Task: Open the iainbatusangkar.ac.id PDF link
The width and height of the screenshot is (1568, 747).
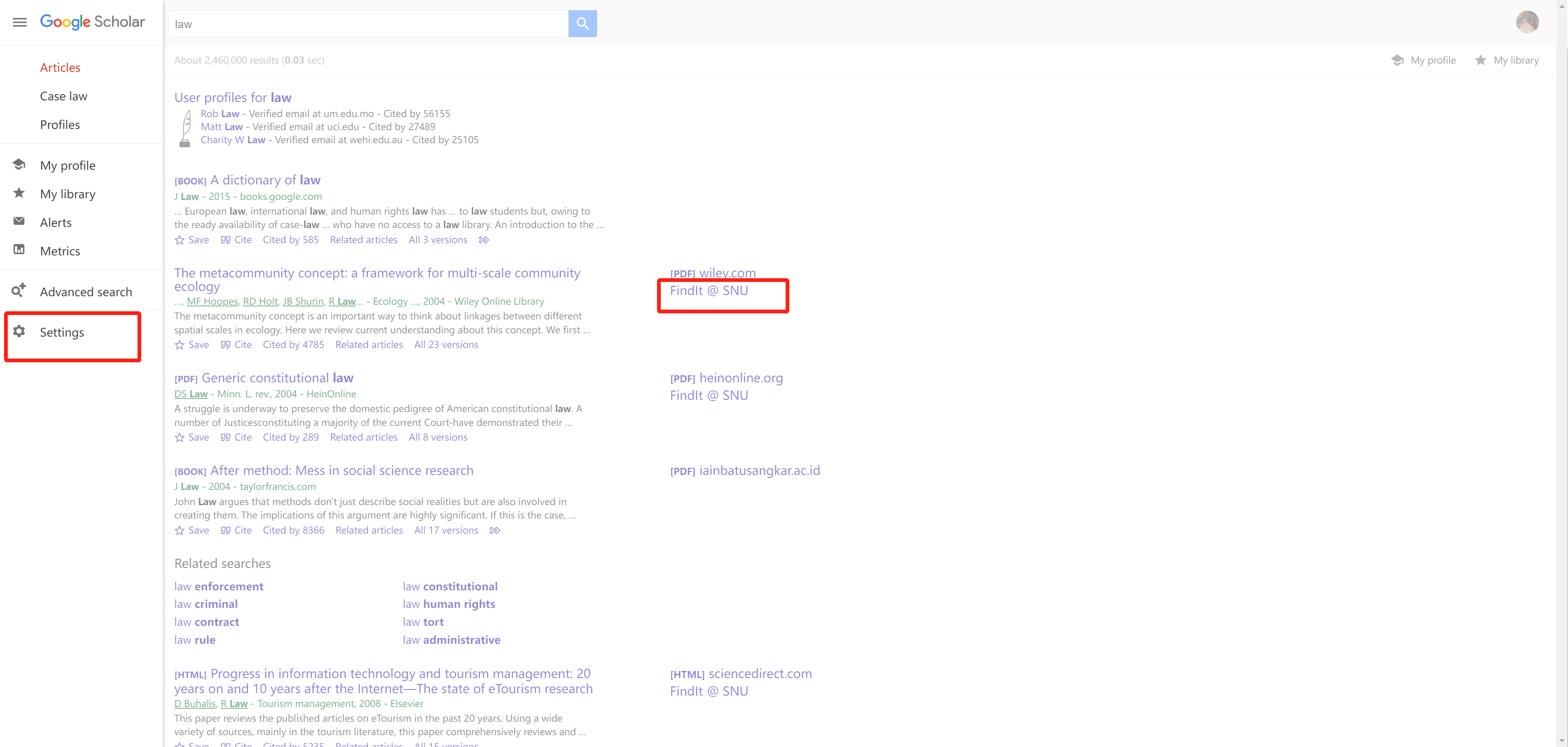Action: [x=745, y=470]
